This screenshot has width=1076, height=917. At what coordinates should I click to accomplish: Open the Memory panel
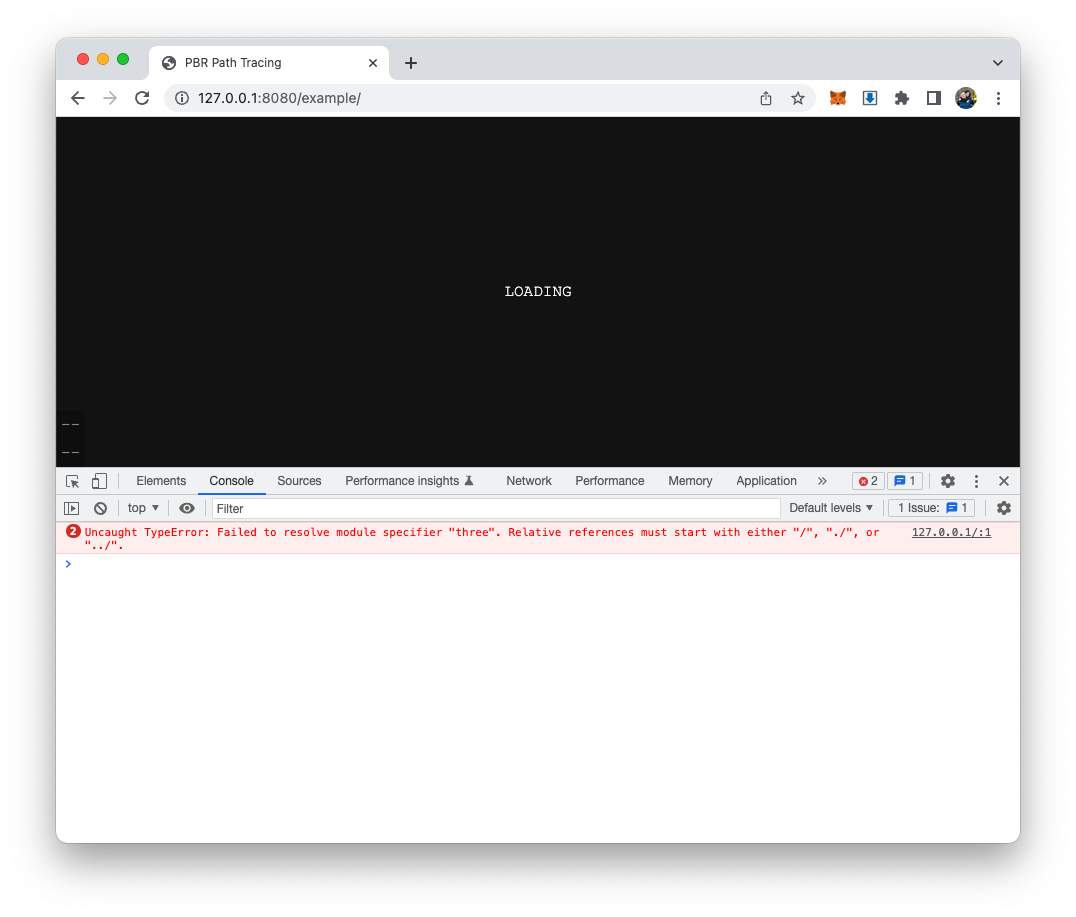(x=690, y=481)
